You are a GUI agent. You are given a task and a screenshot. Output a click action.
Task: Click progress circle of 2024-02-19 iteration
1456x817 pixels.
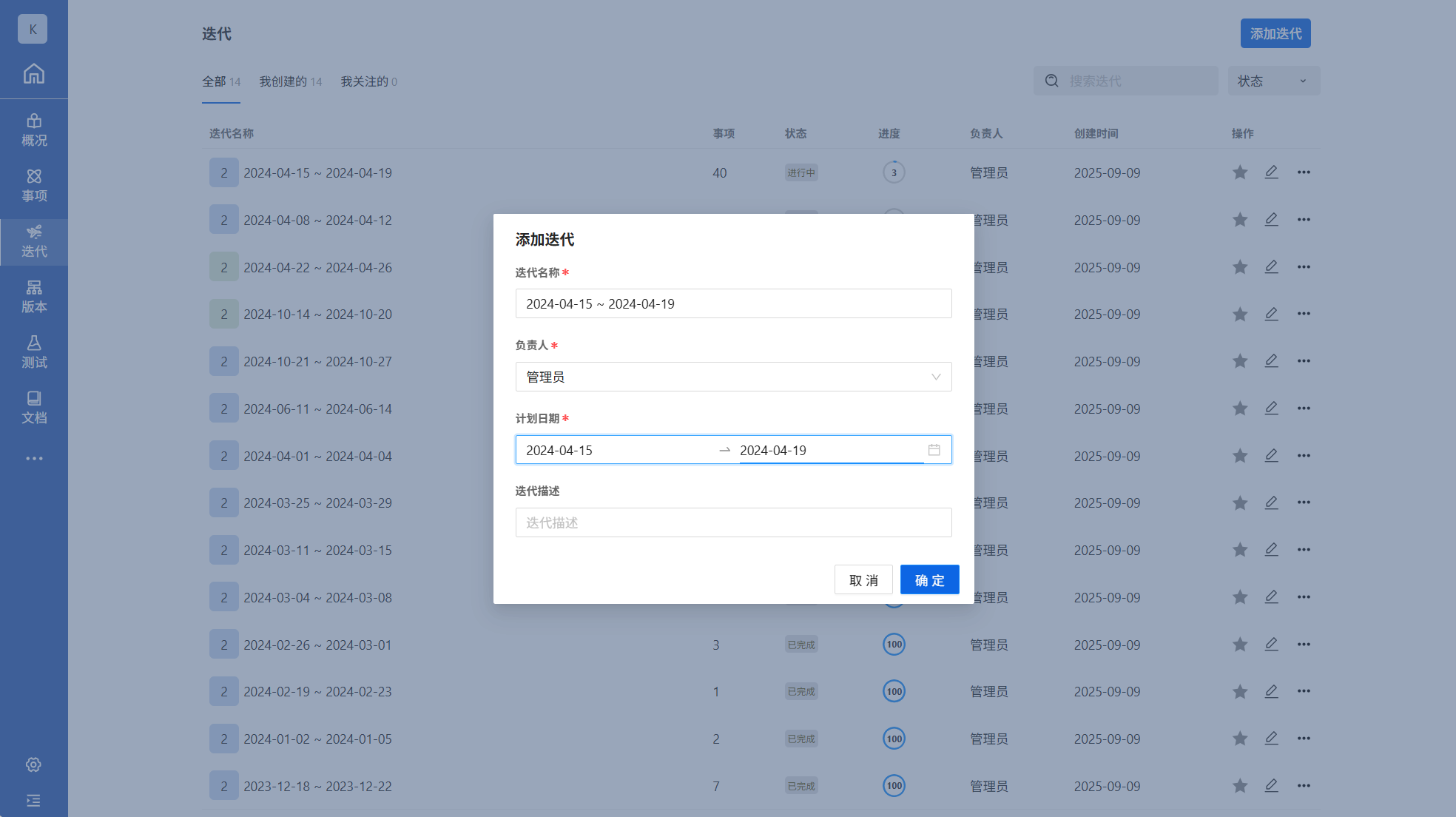(x=894, y=692)
